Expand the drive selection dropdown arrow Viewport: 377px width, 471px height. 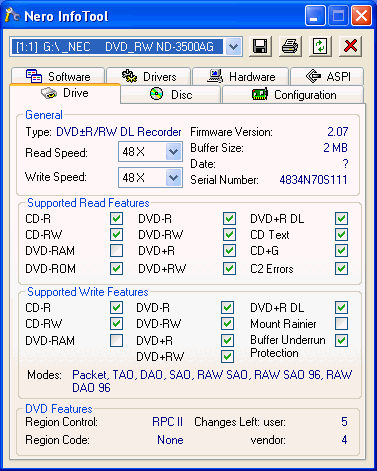point(234,46)
